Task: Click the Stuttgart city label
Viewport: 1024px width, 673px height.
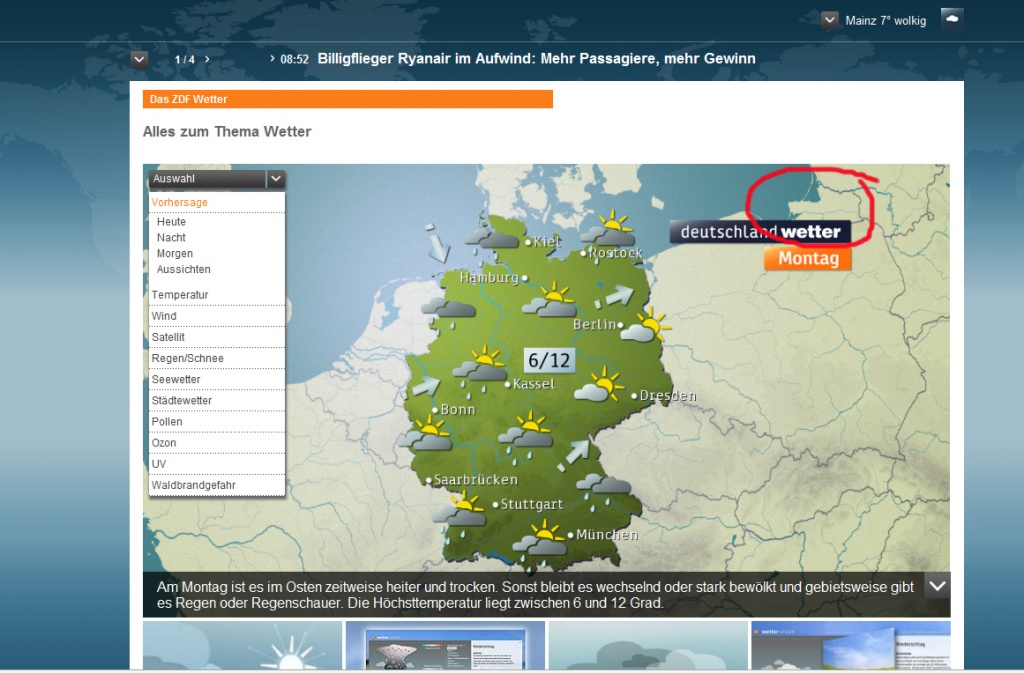Action: (532, 504)
